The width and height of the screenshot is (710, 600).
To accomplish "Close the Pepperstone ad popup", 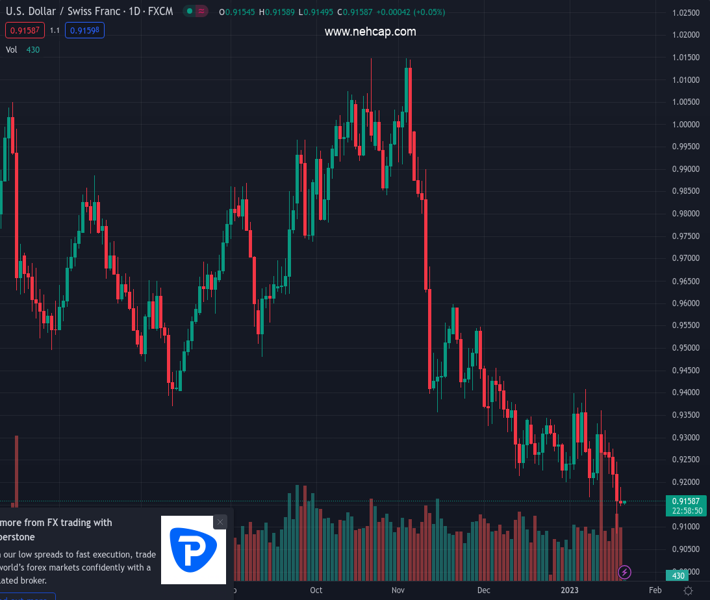I will [x=220, y=522].
